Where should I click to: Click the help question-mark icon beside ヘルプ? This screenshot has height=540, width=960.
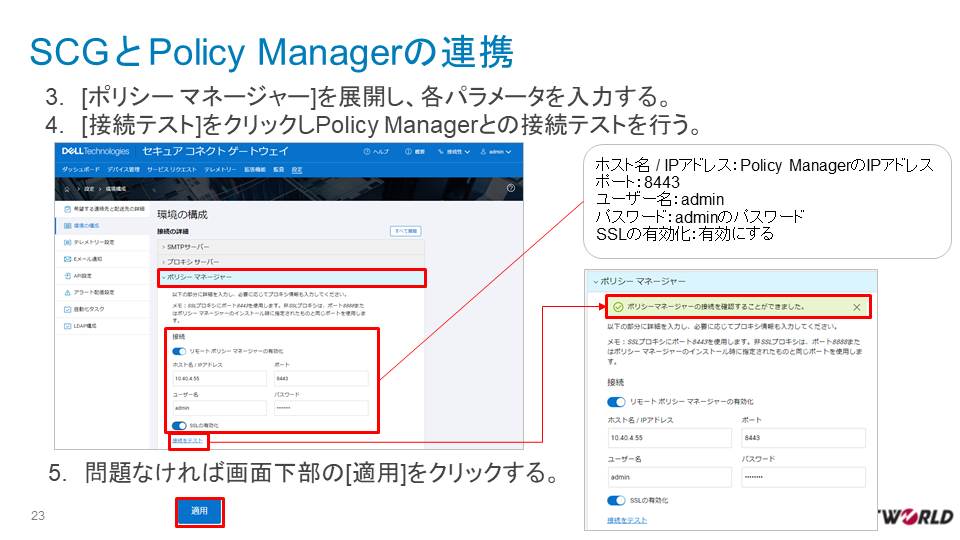(367, 151)
